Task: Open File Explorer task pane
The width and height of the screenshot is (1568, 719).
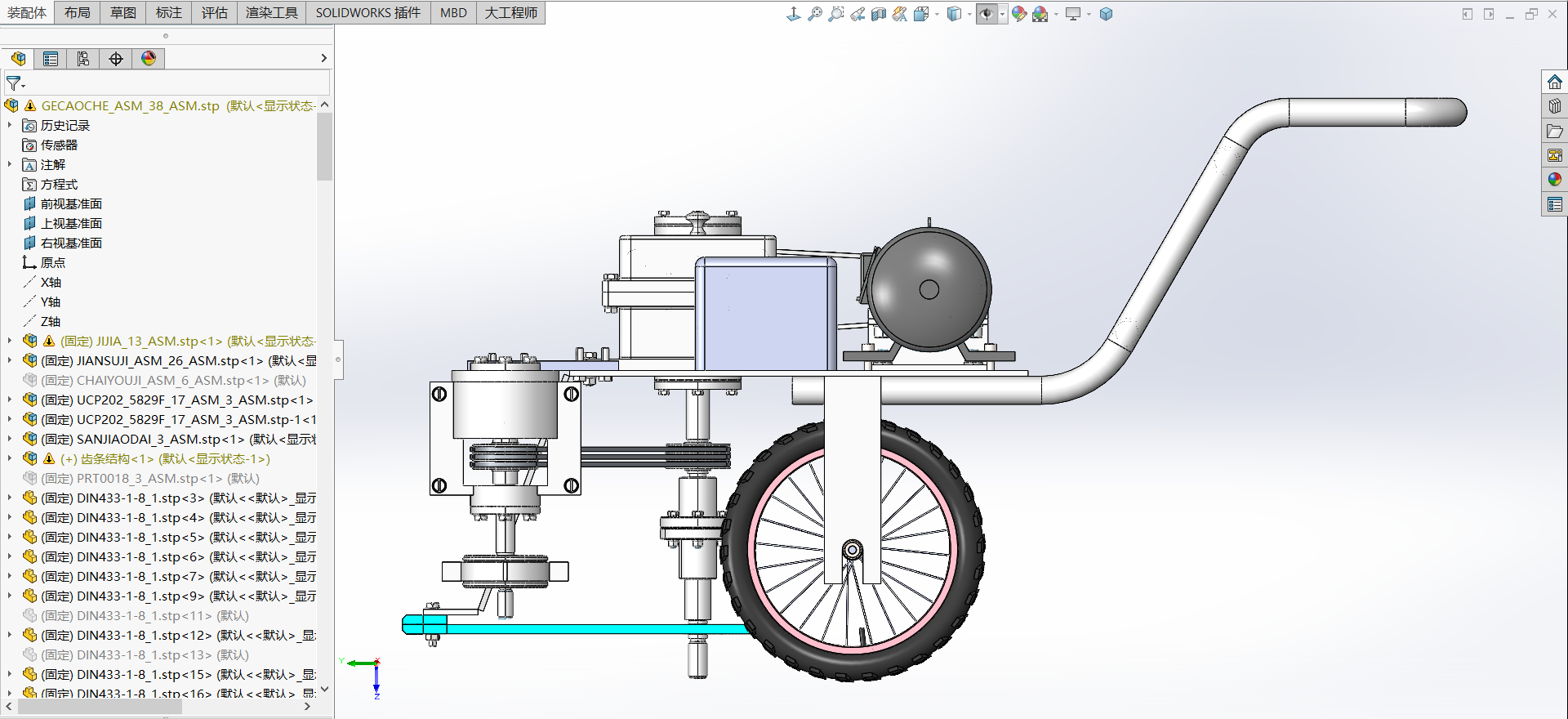Action: [1554, 132]
